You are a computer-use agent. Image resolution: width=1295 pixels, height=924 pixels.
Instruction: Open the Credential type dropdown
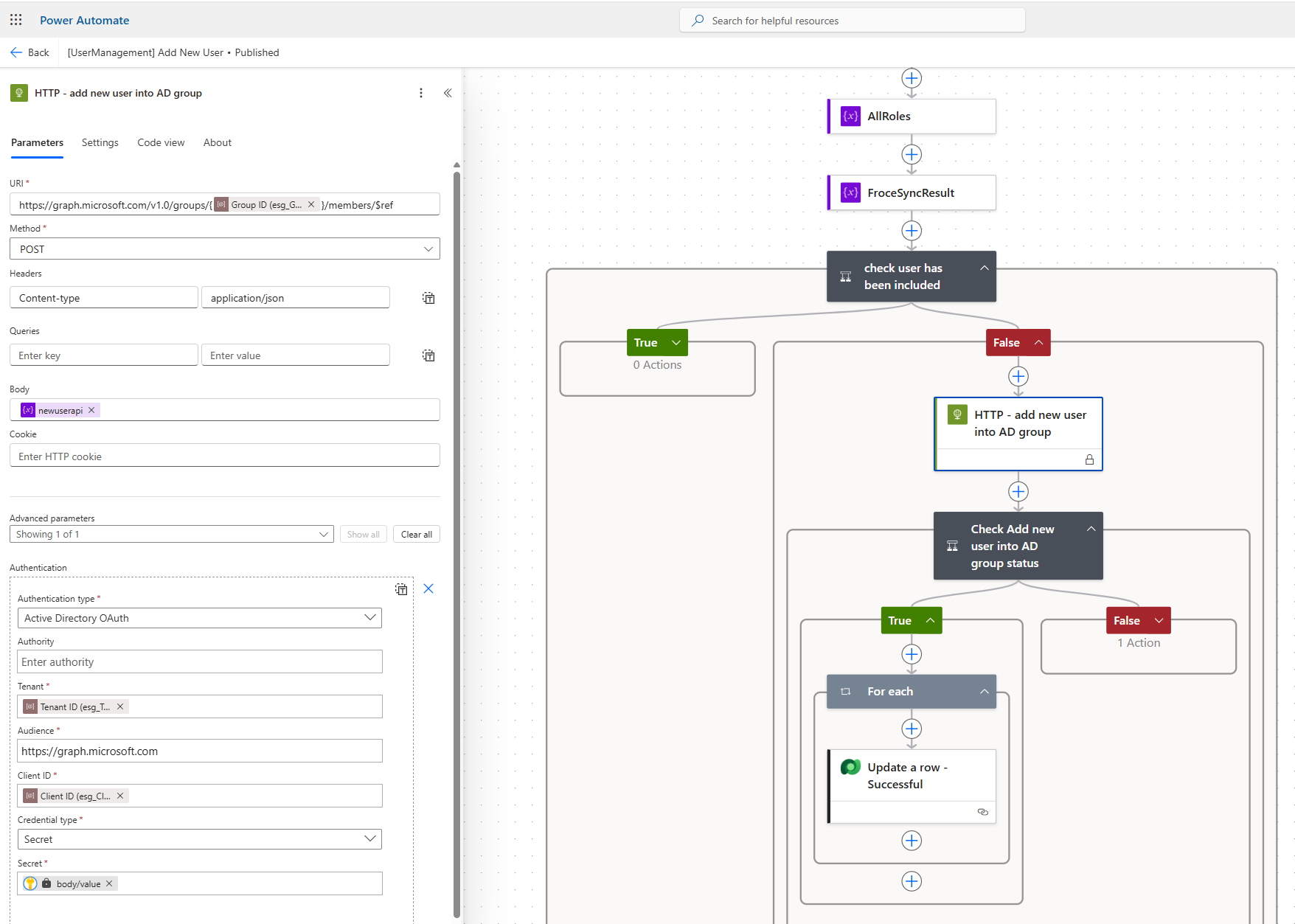click(x=200, y=839)
